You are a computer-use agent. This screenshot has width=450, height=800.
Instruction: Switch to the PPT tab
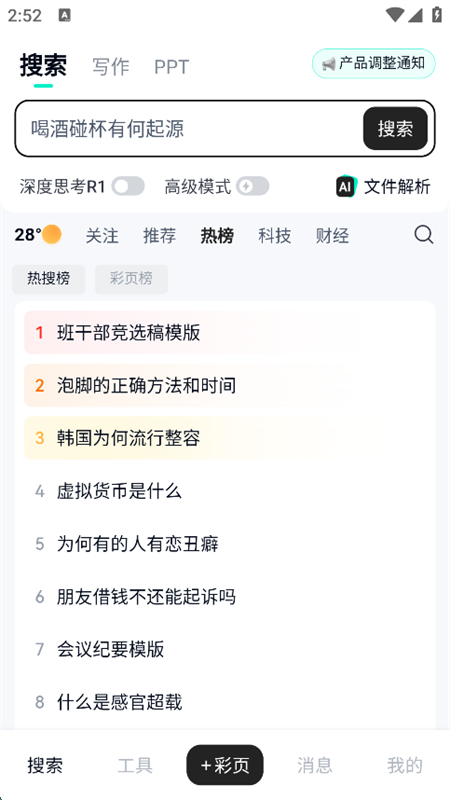click(171, 67)
